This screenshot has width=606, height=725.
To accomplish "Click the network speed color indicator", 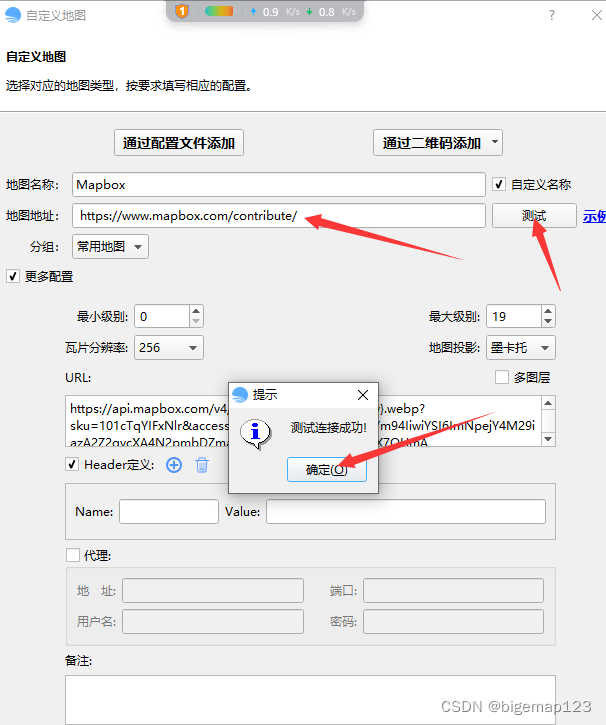I will click(219, 11).
